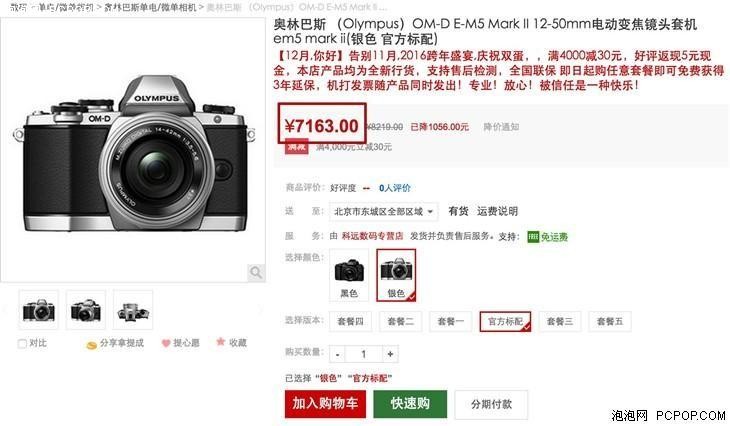Choose the 银色 silver color option
730x426 pixels.
pyautogui.click(x=396, y=275)
